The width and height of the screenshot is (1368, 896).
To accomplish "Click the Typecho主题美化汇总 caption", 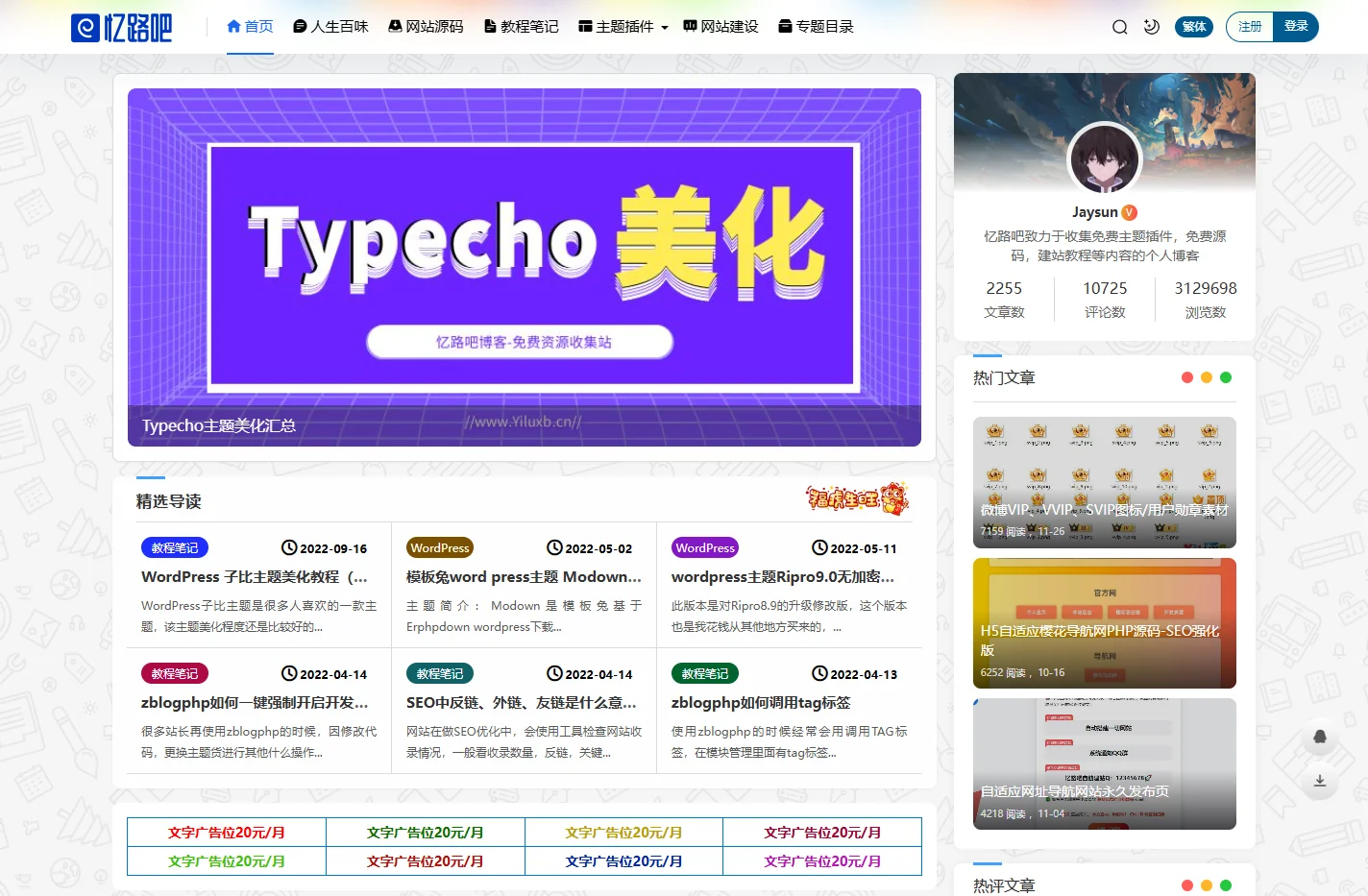I will coord(219,425).
